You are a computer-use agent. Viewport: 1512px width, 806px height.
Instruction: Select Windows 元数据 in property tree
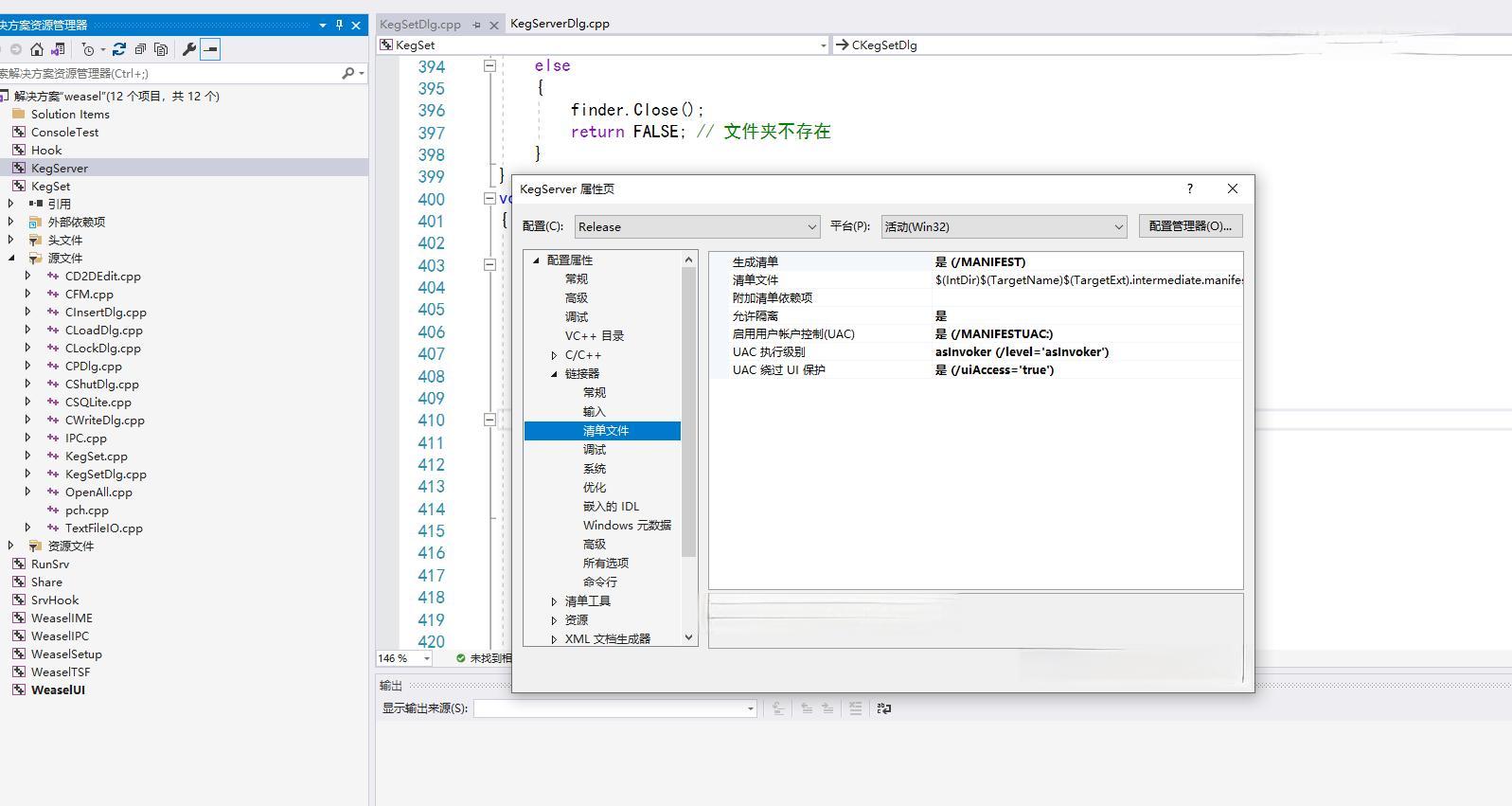click(x=627, y=526)
